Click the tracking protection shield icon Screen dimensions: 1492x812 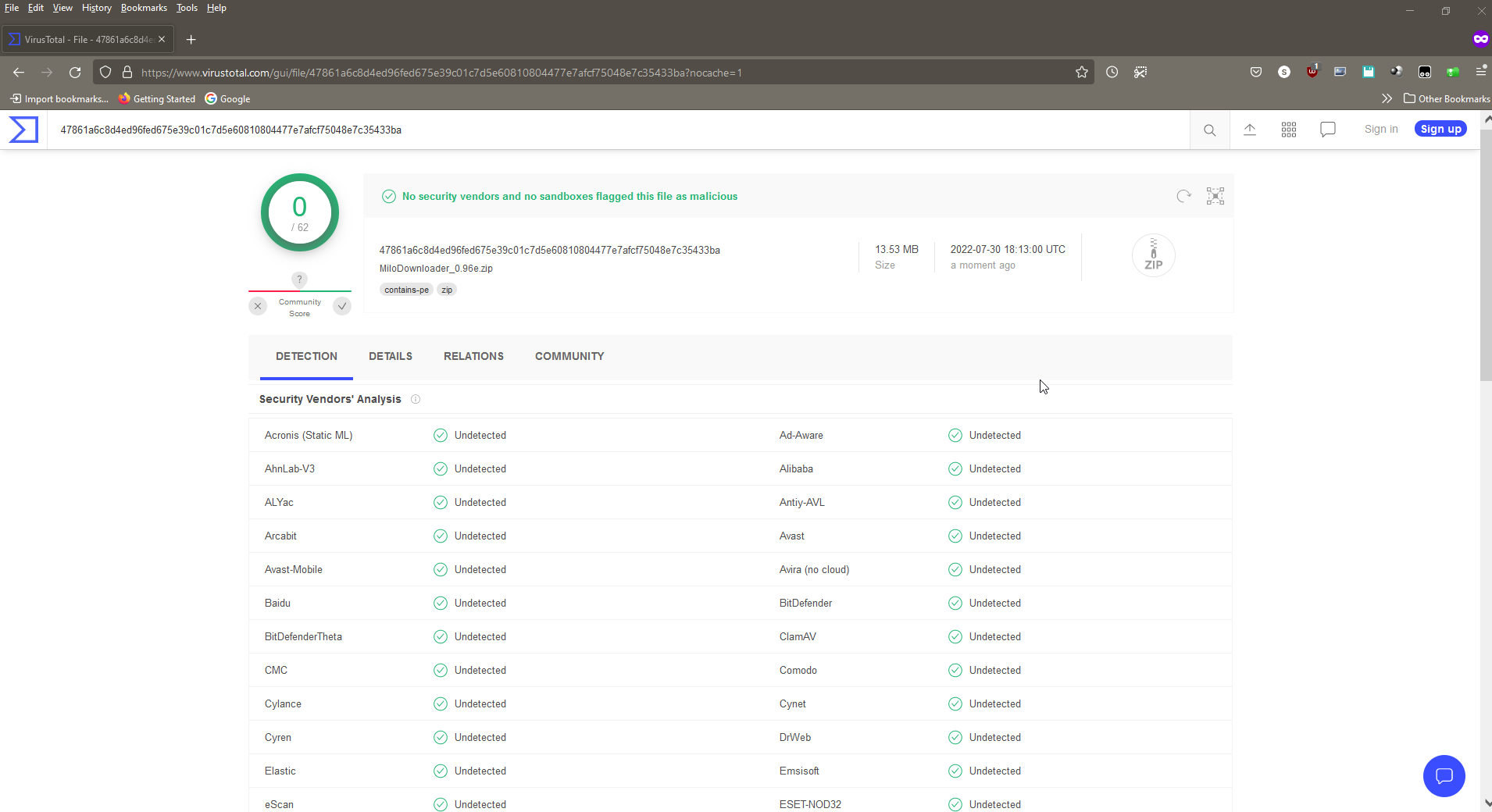pos(105,73)
